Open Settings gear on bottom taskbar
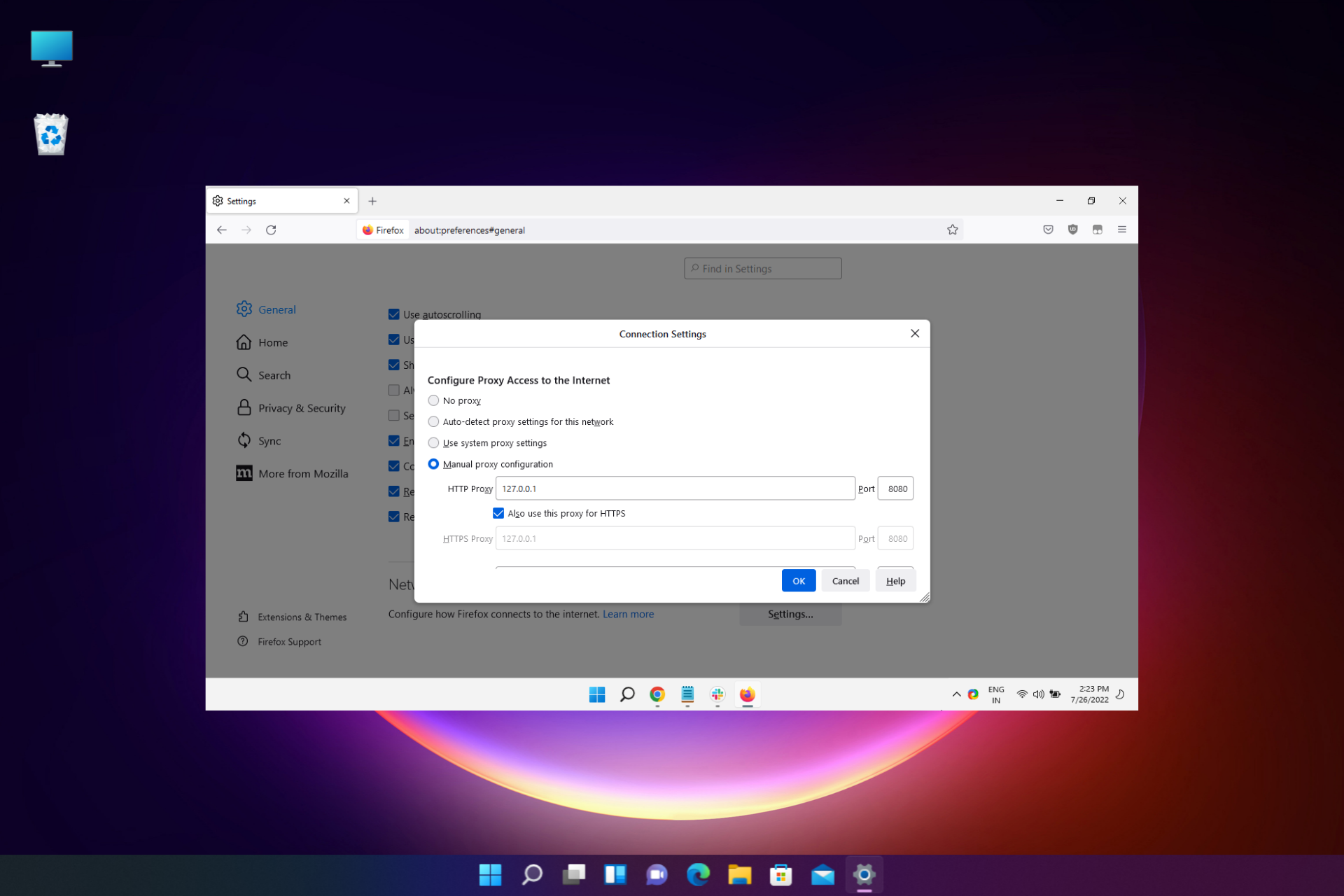 coord(864,874)
